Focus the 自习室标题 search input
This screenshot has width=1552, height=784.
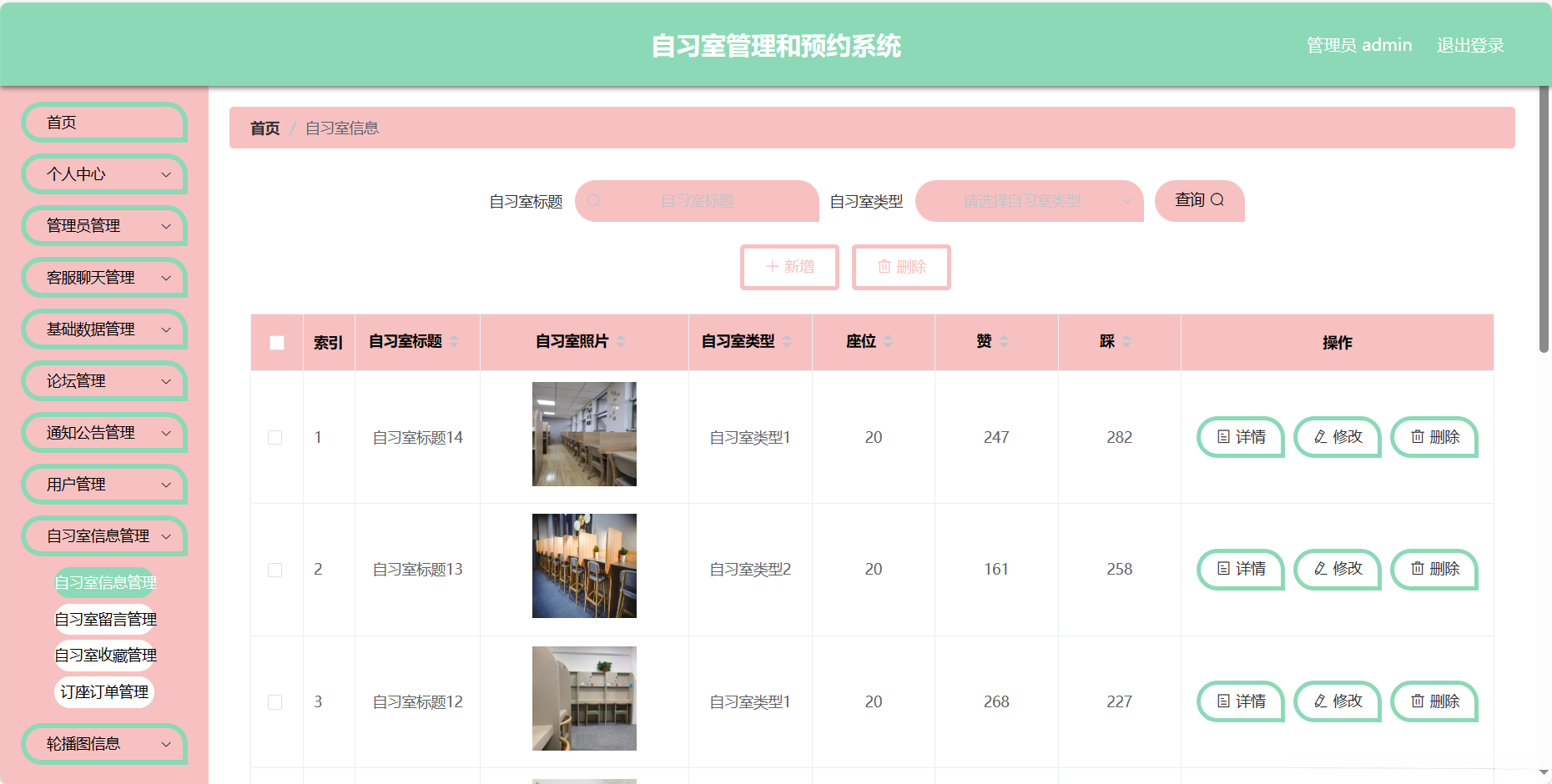(697, 201)
